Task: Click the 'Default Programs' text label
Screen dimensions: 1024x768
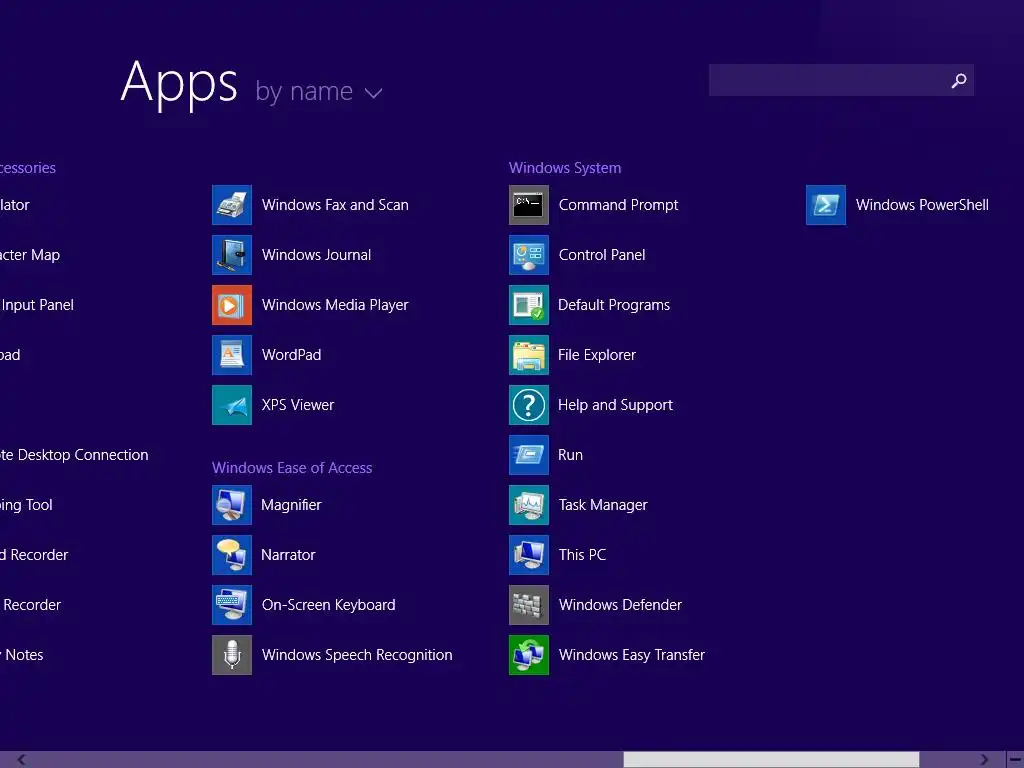Action: coord(614,306)
